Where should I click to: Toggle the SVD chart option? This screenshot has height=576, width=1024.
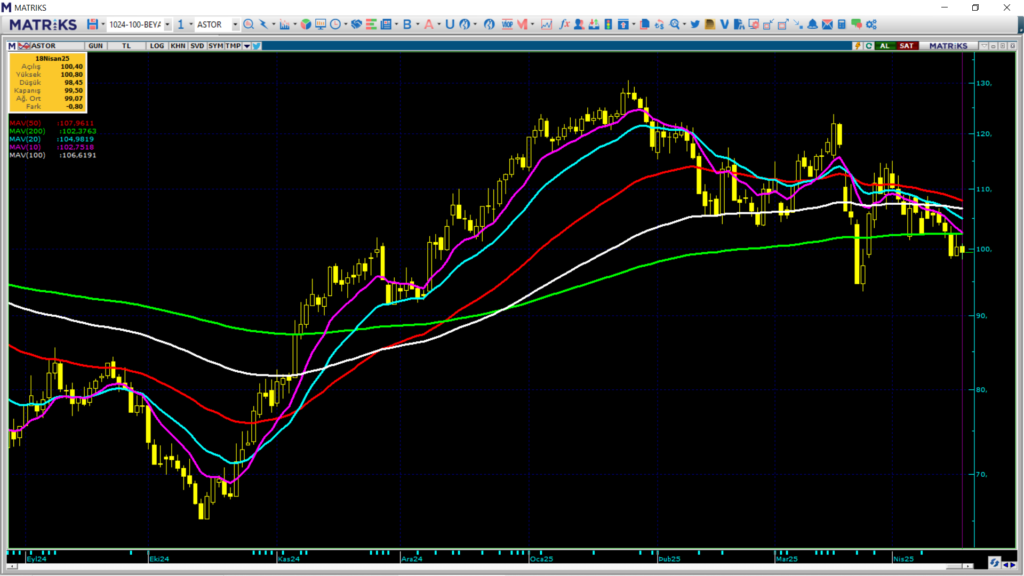tap(197, 46)
